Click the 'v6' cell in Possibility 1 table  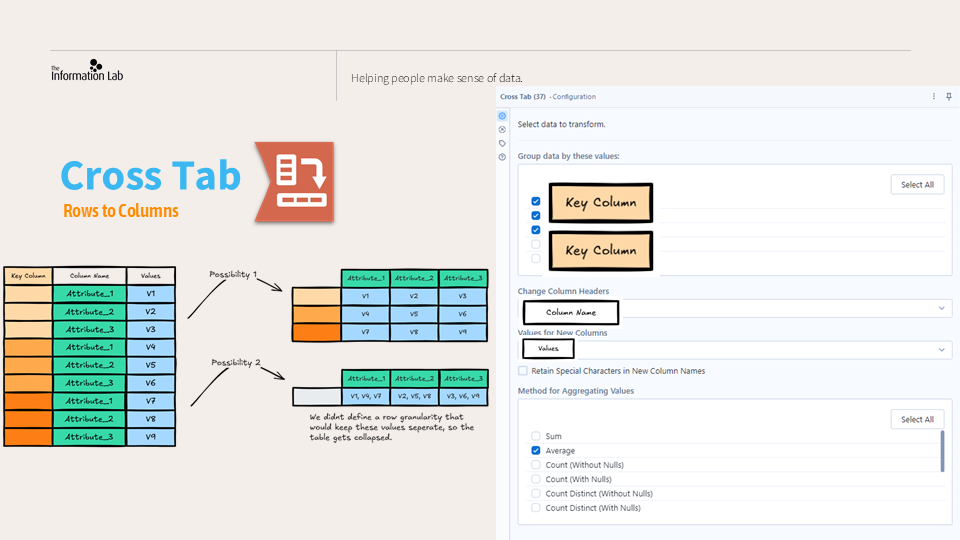[463, 313]
